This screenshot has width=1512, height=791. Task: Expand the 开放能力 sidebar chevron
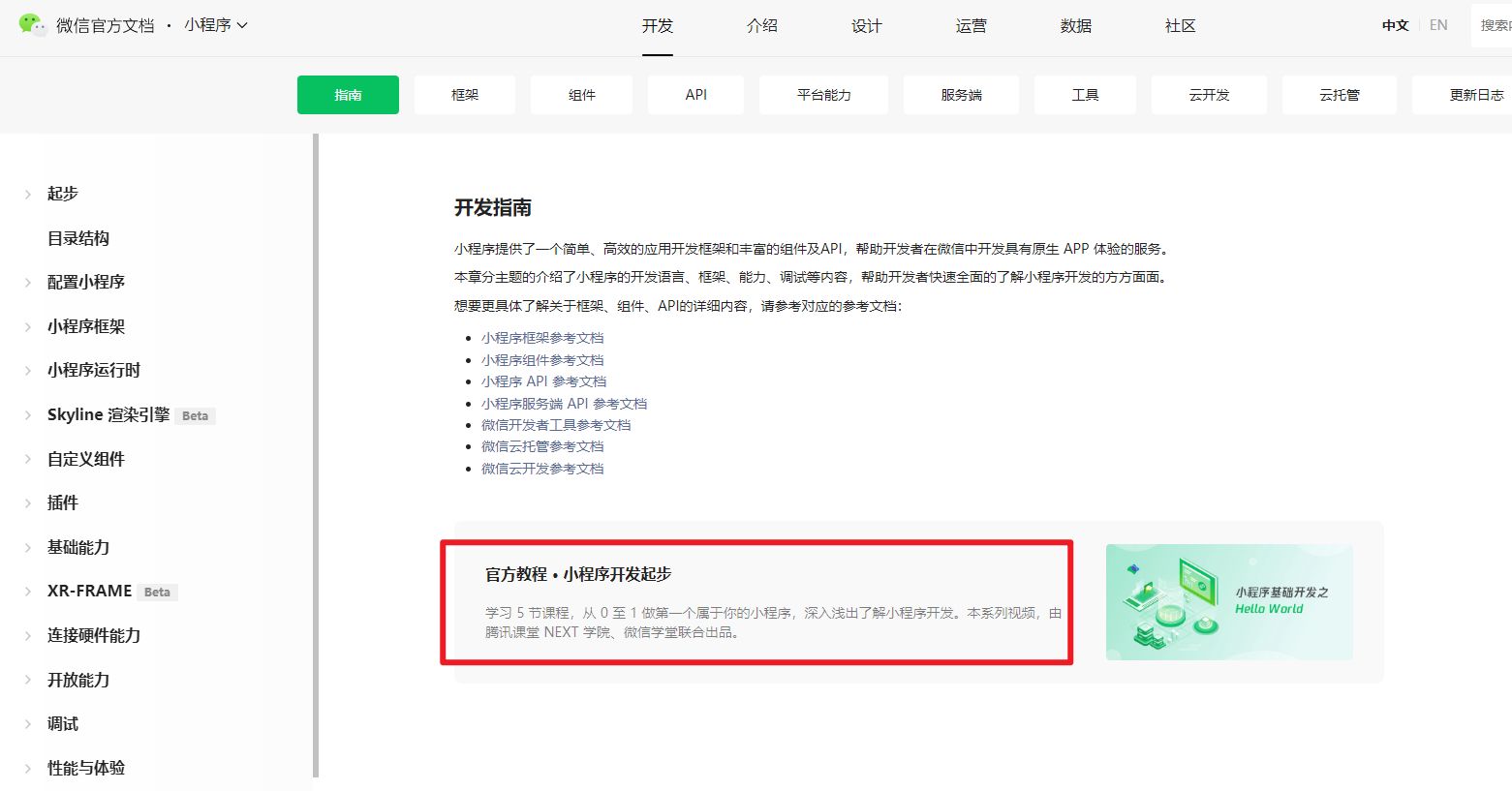pyautogui.click(x=28, y=681)
